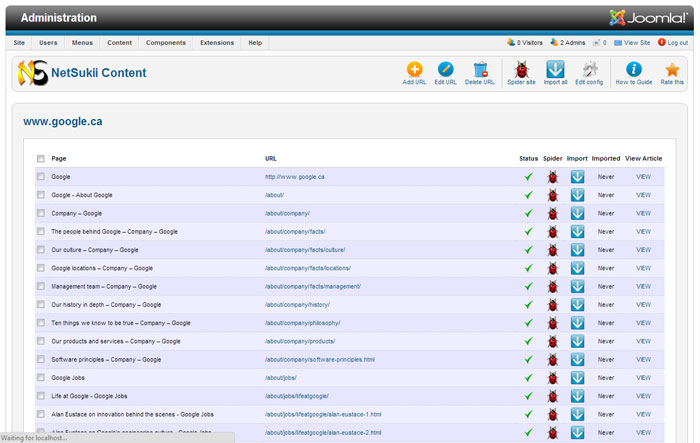Click the 0 Visitors indicator
The width and height of the screenshot is (700, 443).
tap(525, 42)
